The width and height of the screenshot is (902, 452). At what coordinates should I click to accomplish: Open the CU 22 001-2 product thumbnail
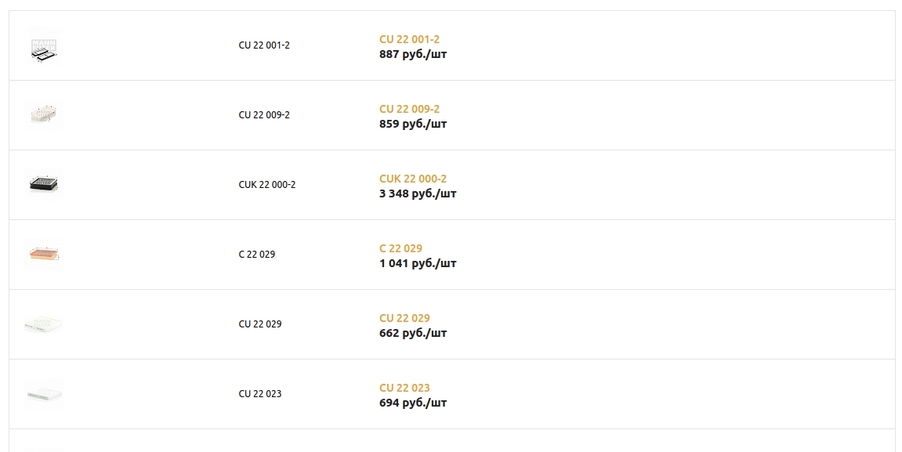tap(44, 45)
